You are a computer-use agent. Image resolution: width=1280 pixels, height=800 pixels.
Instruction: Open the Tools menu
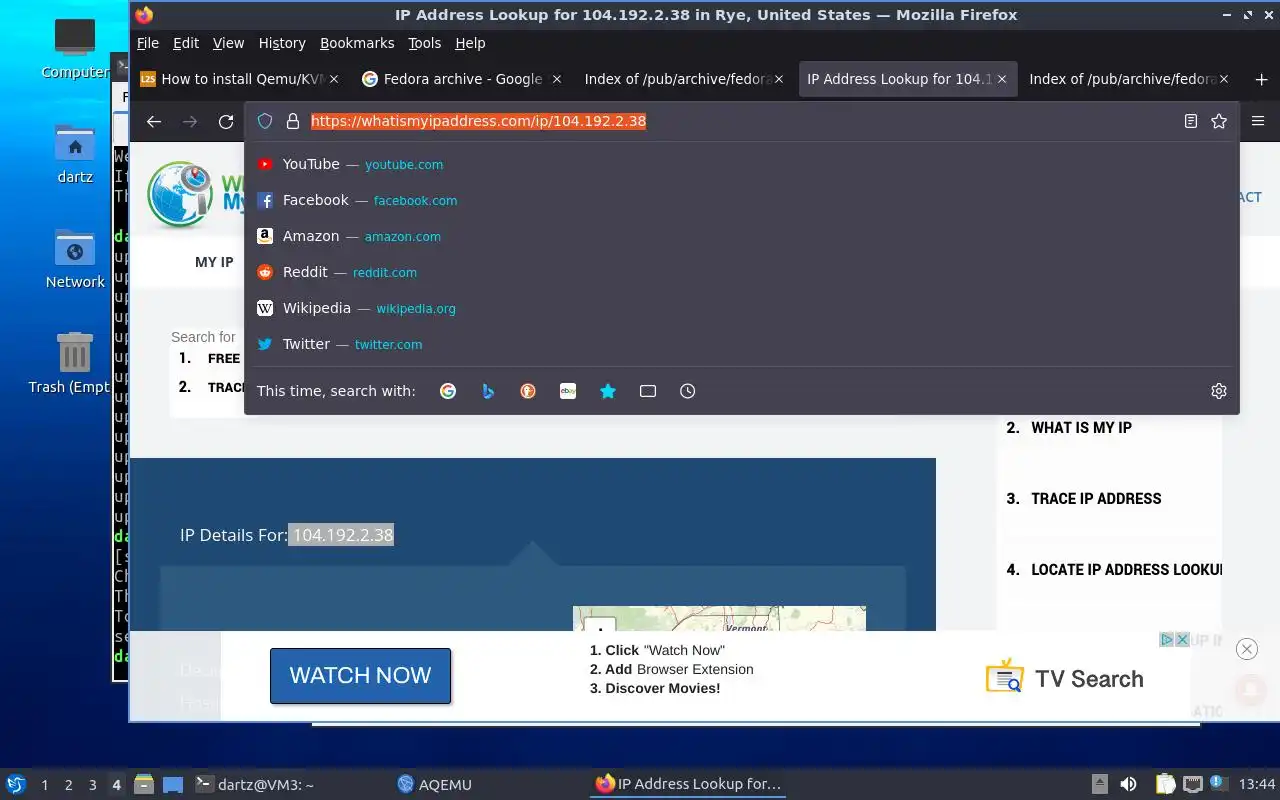point(425,43)
